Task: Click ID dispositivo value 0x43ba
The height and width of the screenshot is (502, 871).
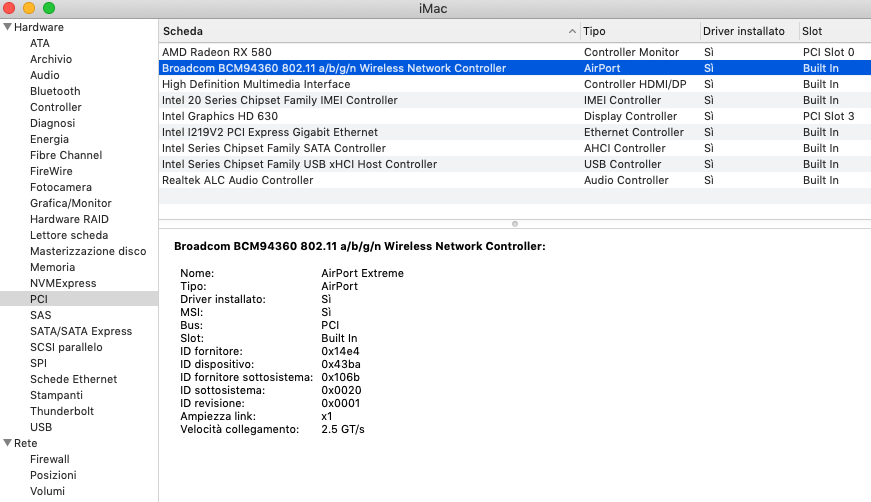Action: 341,364
